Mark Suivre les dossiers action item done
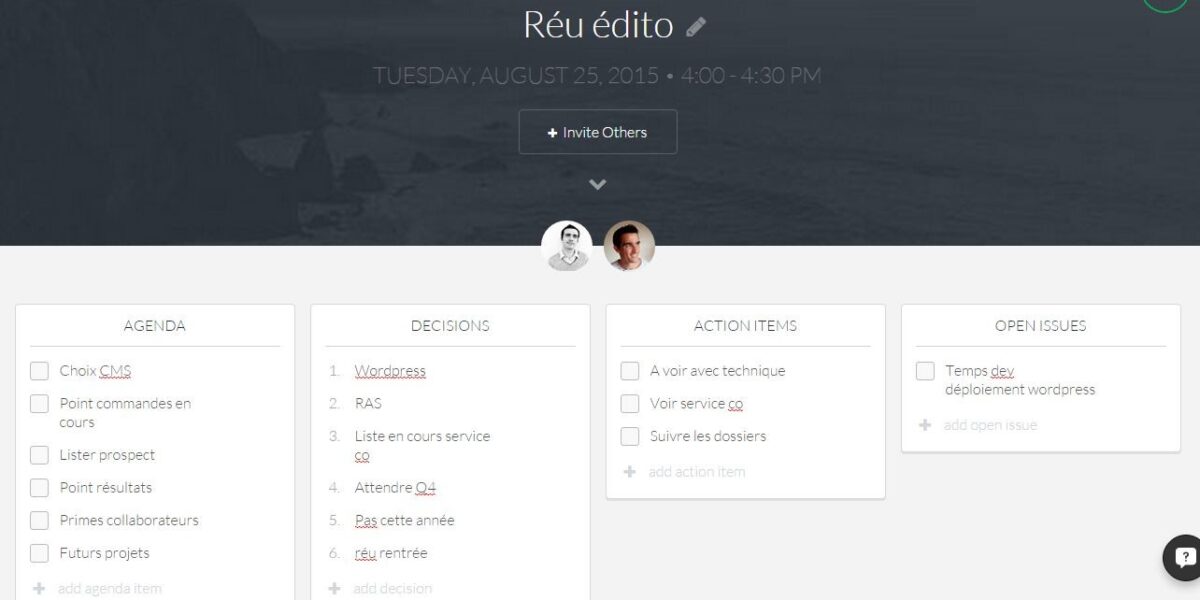Viewport: 1200px width, 600px height. click(630, 437)
